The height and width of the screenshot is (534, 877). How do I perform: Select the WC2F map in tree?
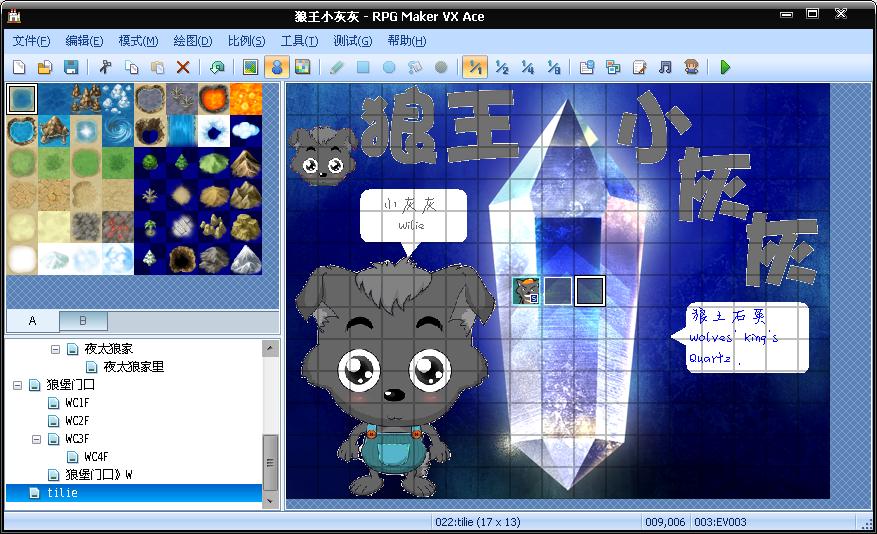(x=77, y=420)
